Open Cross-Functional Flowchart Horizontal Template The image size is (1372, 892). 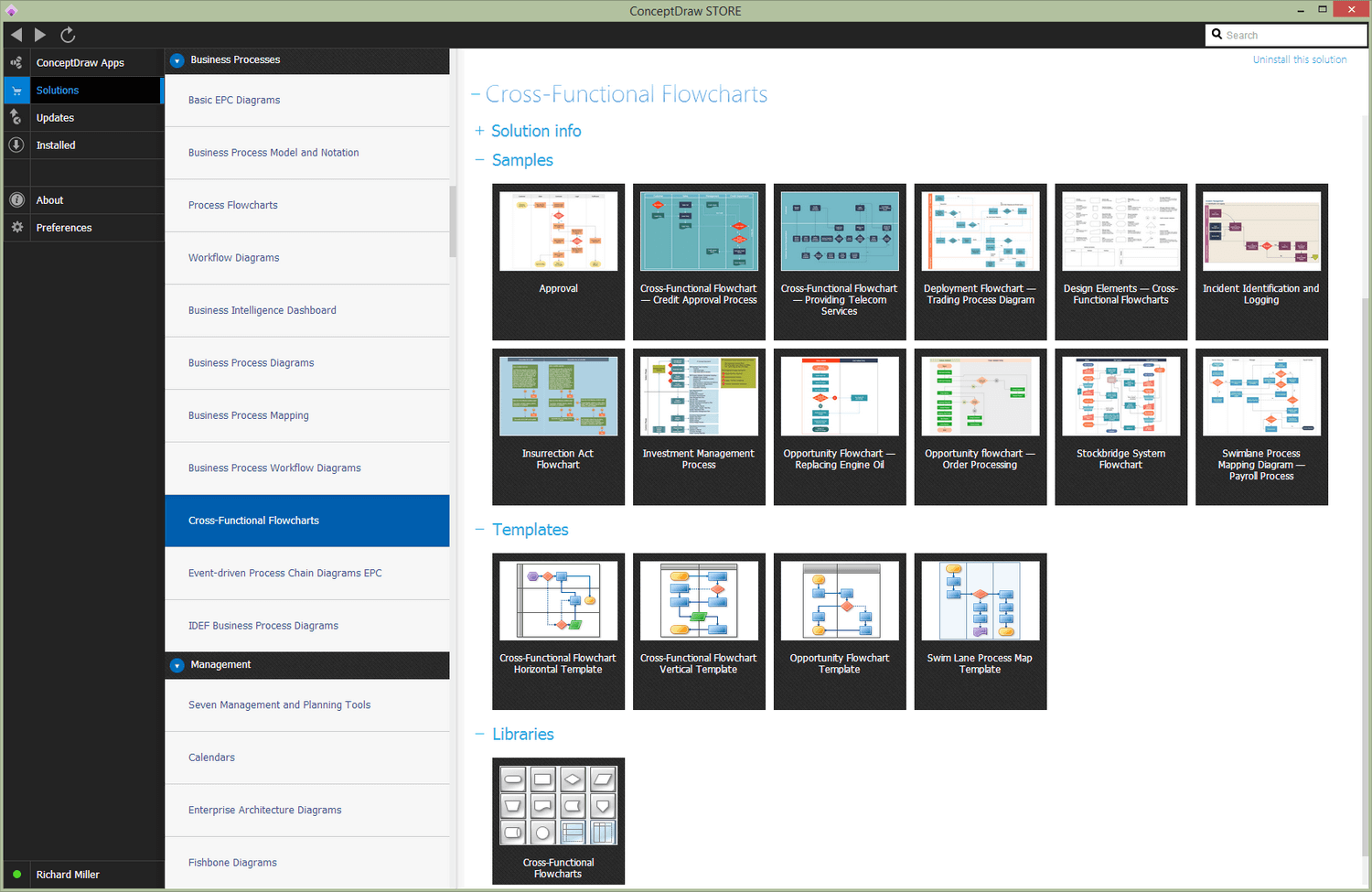(x=558, y=631)
